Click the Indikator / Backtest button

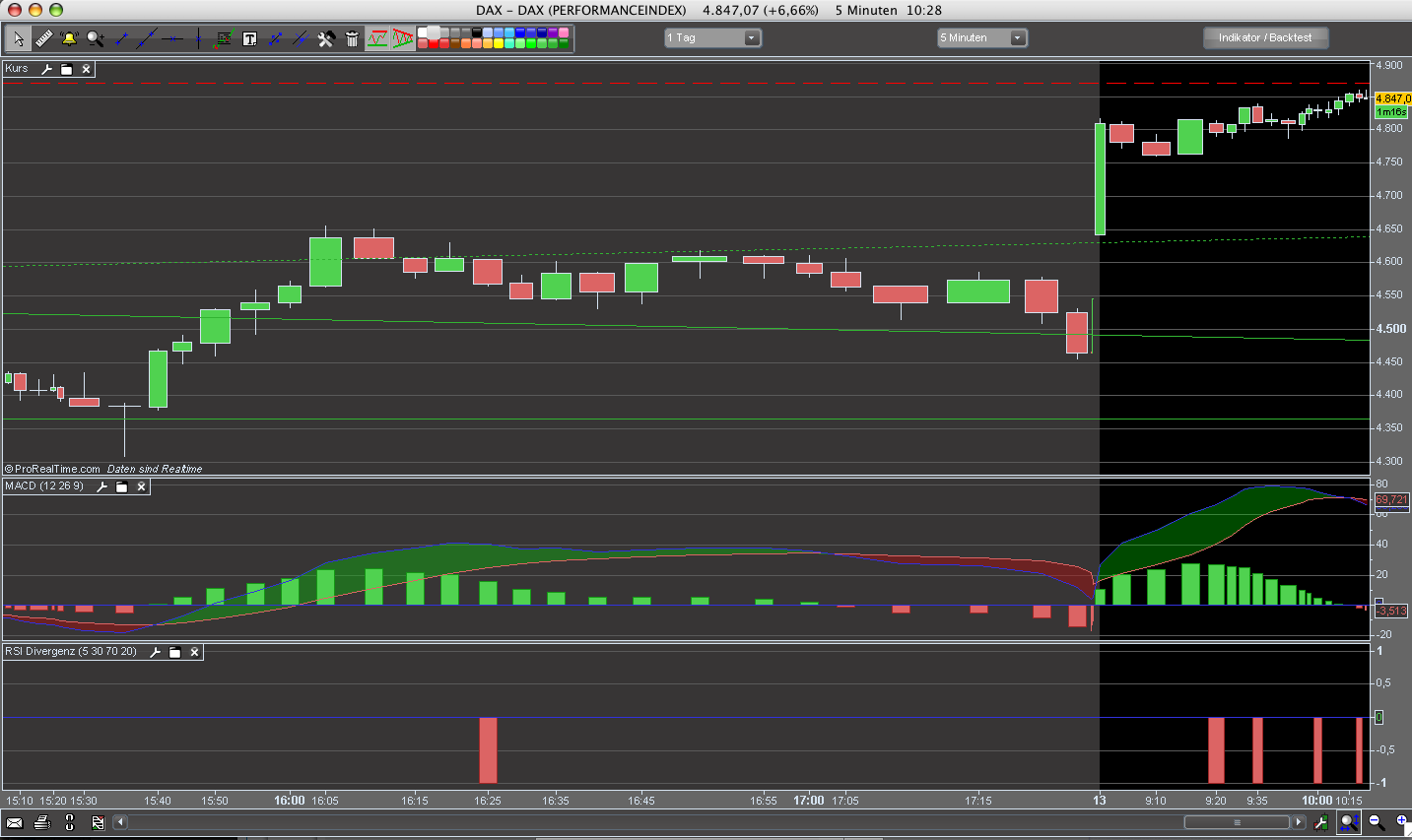point(1265,37)
